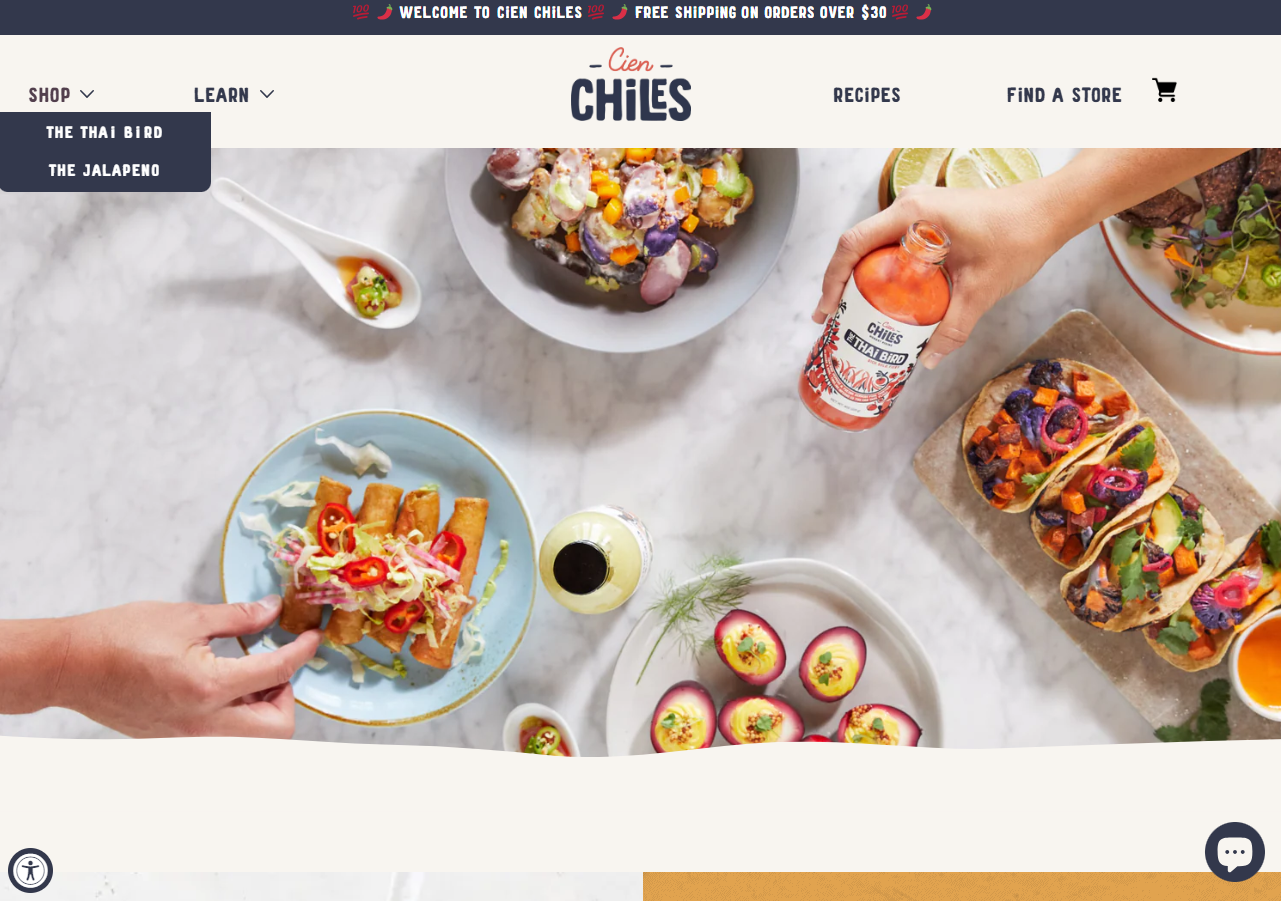The image size is (1281, 901).
Task: Click the yellow sauce bottle top in image
Action: click(580, 567)
